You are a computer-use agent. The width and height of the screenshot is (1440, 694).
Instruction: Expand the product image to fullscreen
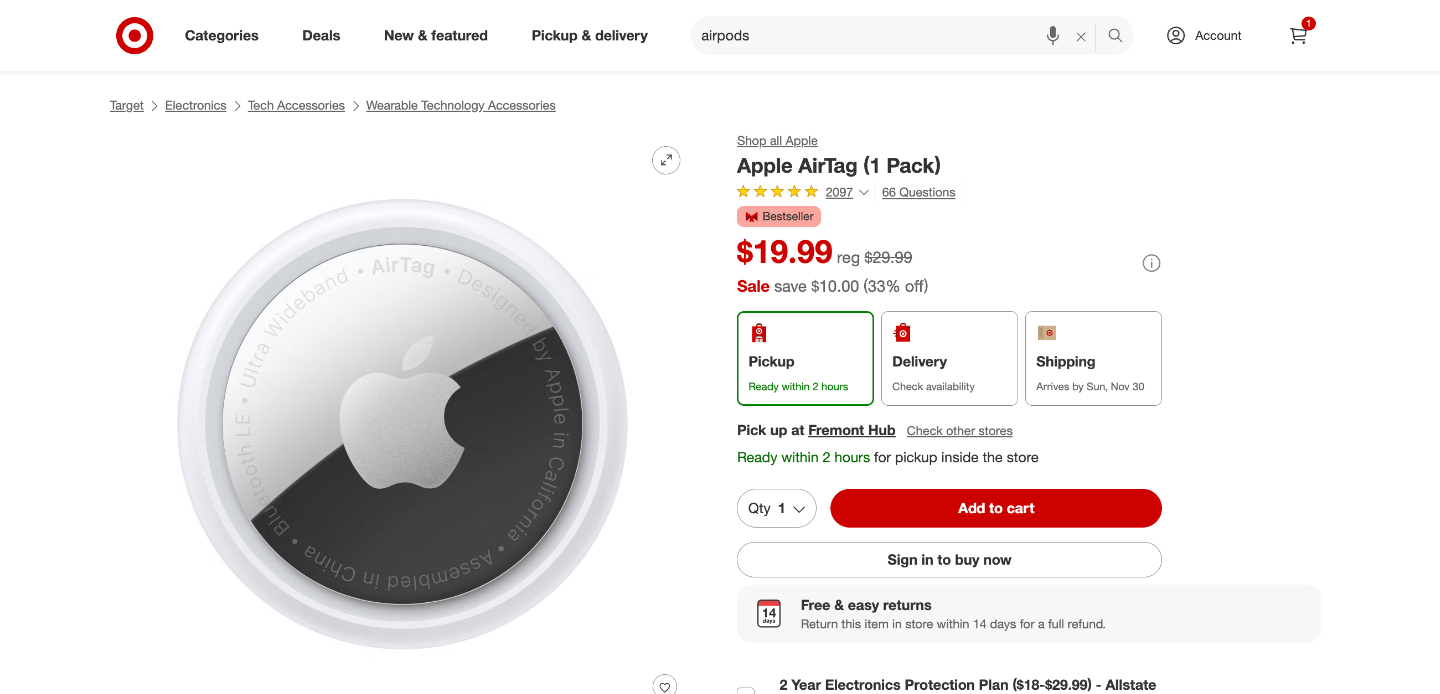tap(666, 160)
